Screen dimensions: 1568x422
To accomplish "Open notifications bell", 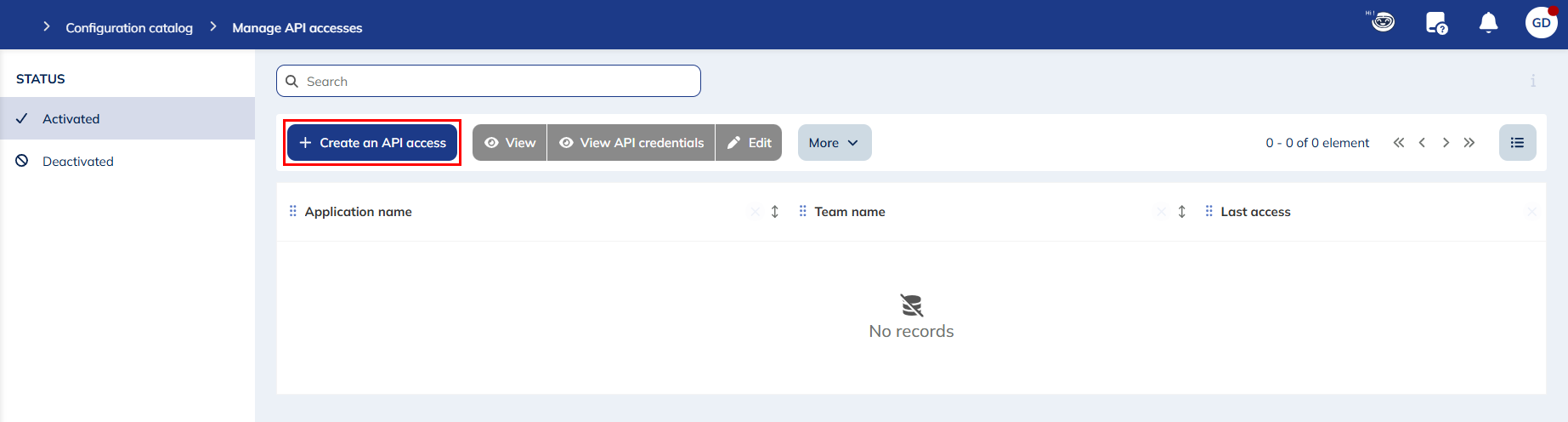I will point(1488,23).
